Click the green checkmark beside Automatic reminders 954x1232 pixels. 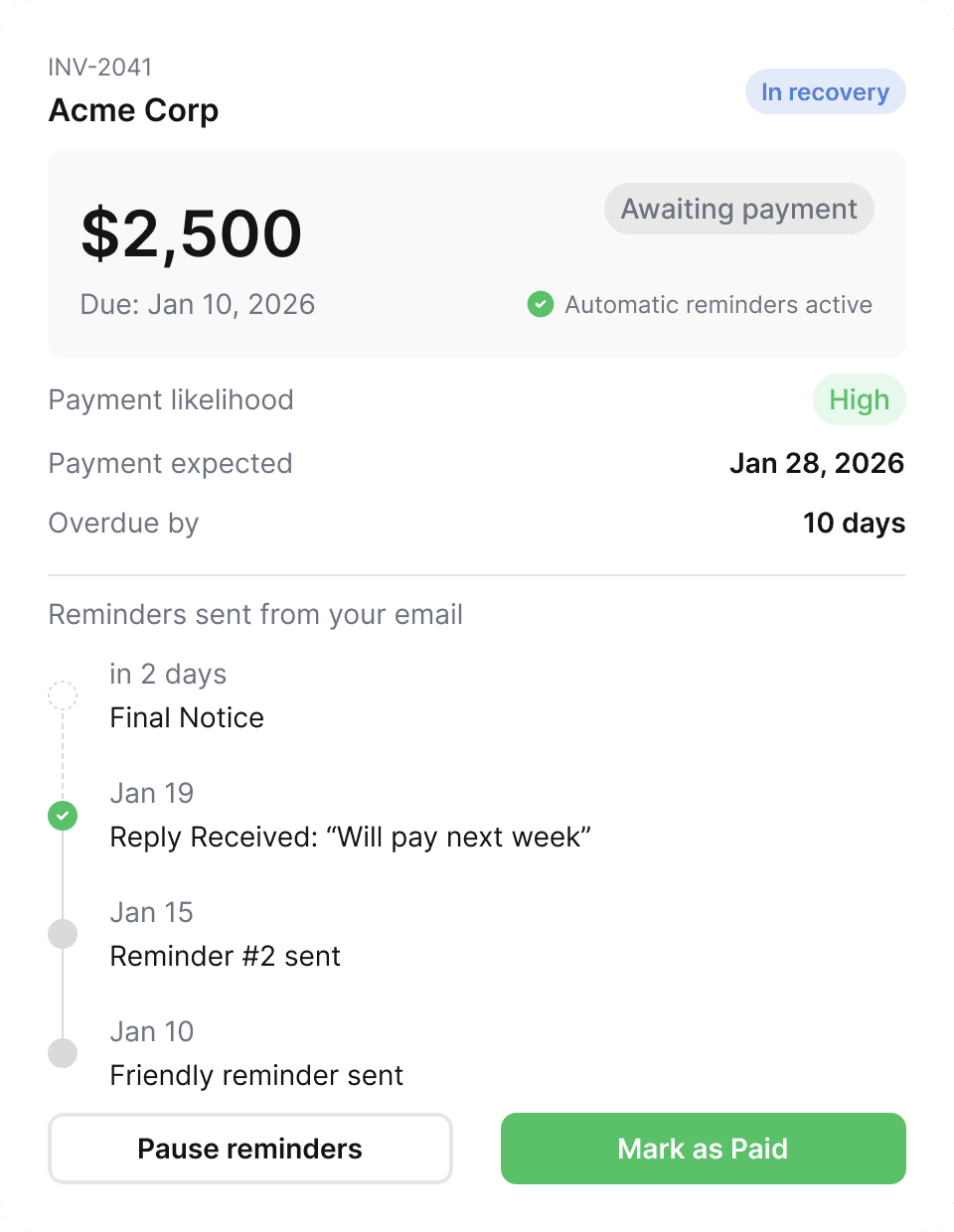541,304
